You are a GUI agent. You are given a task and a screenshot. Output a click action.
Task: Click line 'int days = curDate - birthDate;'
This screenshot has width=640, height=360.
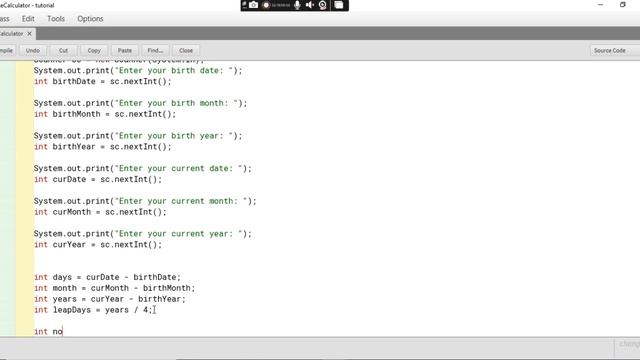point(107,277)
